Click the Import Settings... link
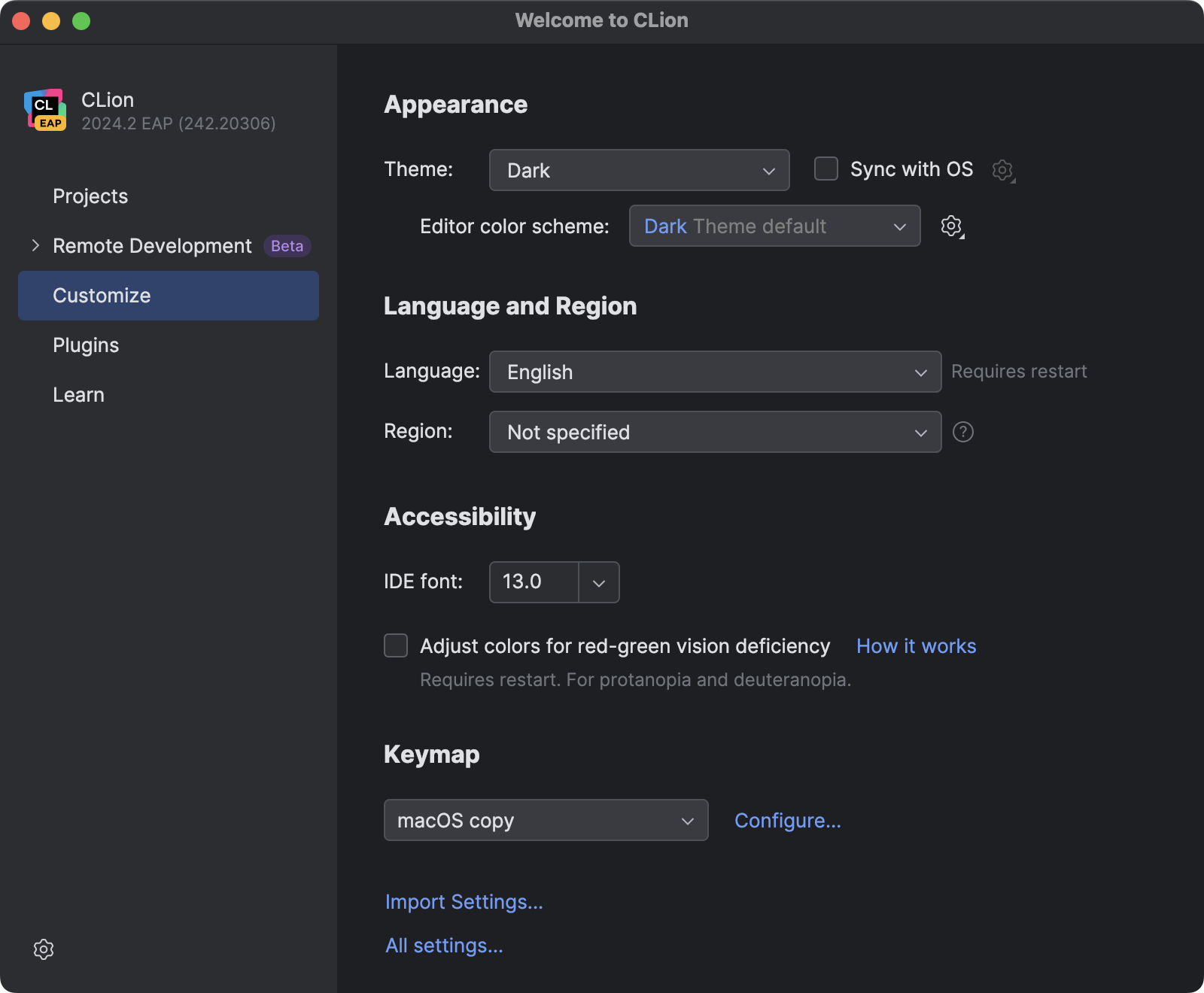 click(x=464, y=901)
